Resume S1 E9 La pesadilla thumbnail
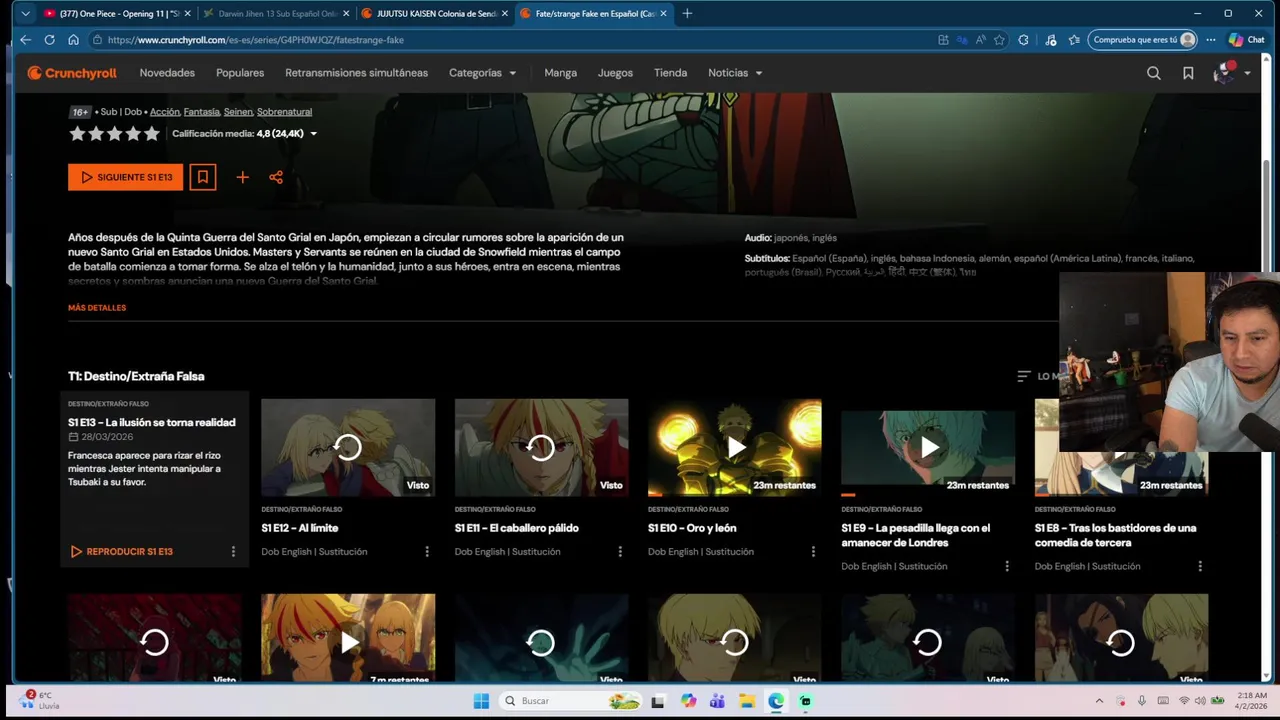The width and height of the screenshot is (1280, 720). click(928, 447)
